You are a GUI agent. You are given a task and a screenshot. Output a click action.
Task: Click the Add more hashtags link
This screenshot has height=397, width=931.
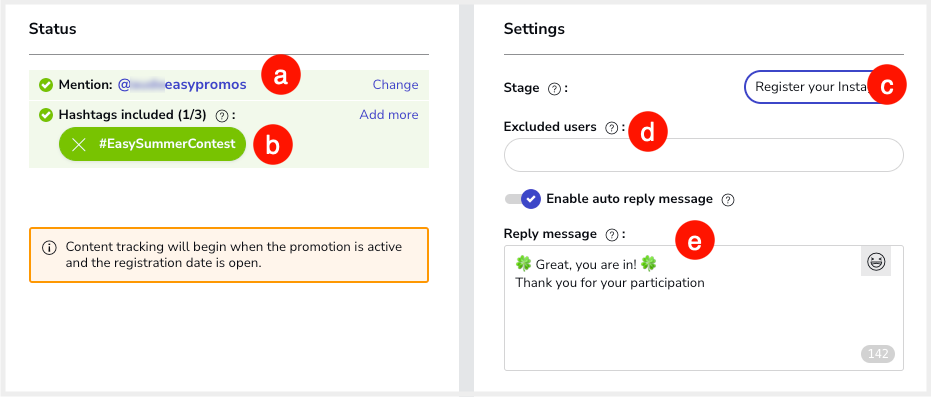click(389, 115)
